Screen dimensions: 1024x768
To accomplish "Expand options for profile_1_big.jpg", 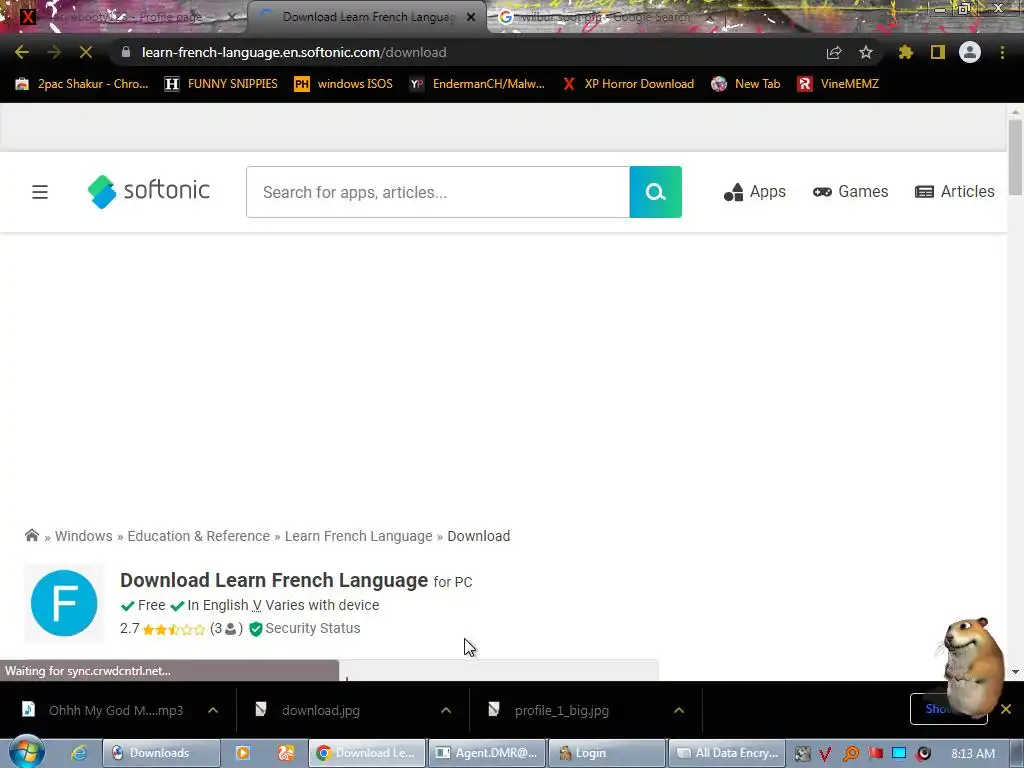I will click(x=679, y=710).
